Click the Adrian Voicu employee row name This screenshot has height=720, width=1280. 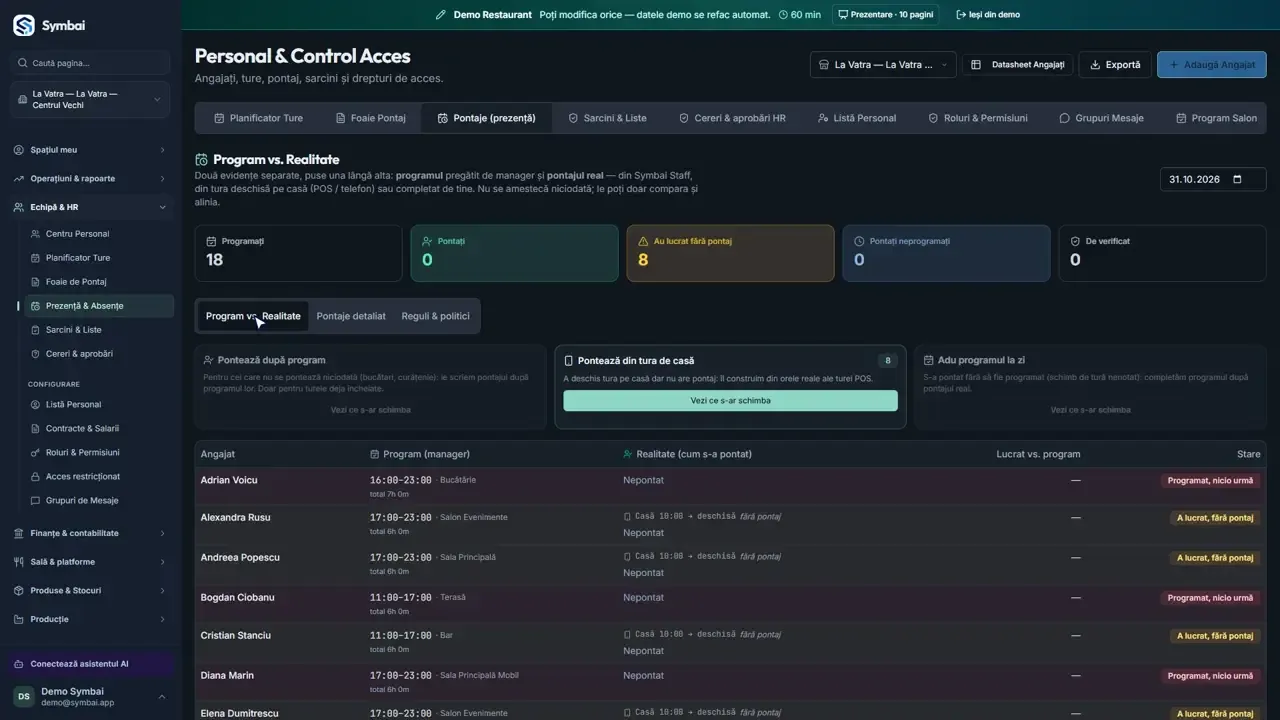tap(229, 480)
